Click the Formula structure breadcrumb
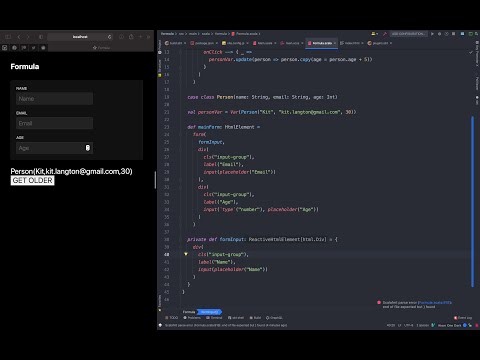The image size is (480, 360). click(x=189, y=312)
